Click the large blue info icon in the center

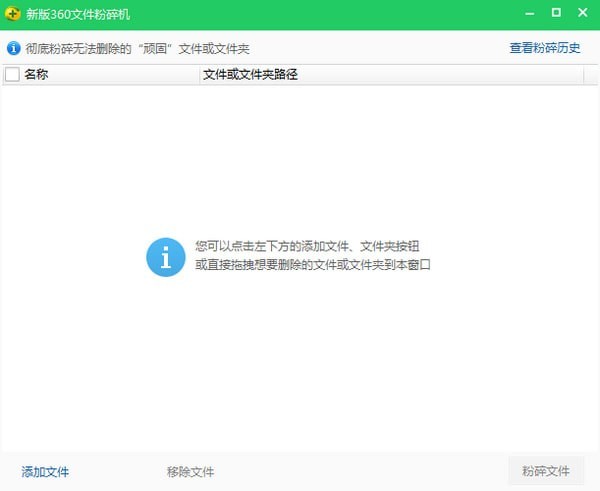point(166,257)
